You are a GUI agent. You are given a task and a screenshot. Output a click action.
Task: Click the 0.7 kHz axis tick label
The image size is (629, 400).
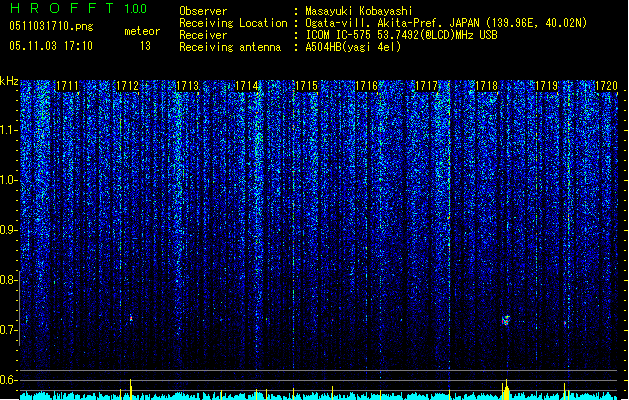pos(8,330)
